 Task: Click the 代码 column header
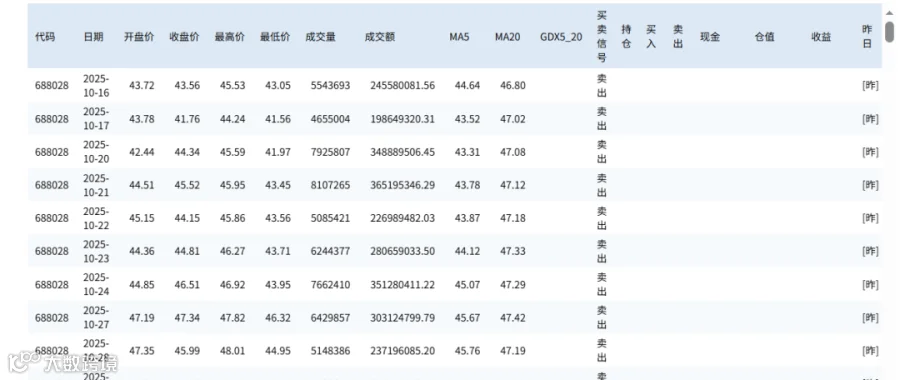45,37
